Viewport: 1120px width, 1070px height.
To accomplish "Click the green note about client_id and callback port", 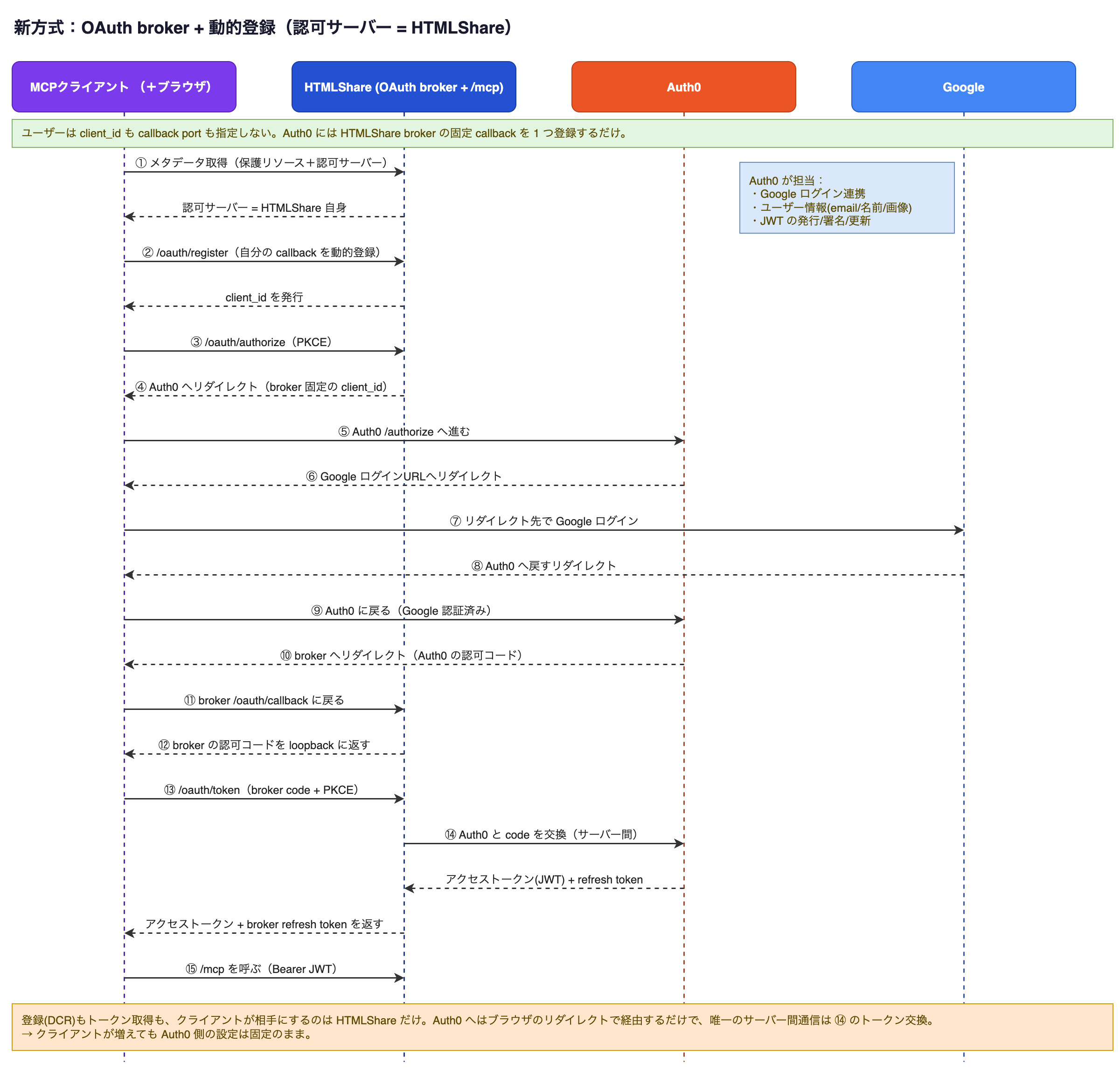I will 562,133.
